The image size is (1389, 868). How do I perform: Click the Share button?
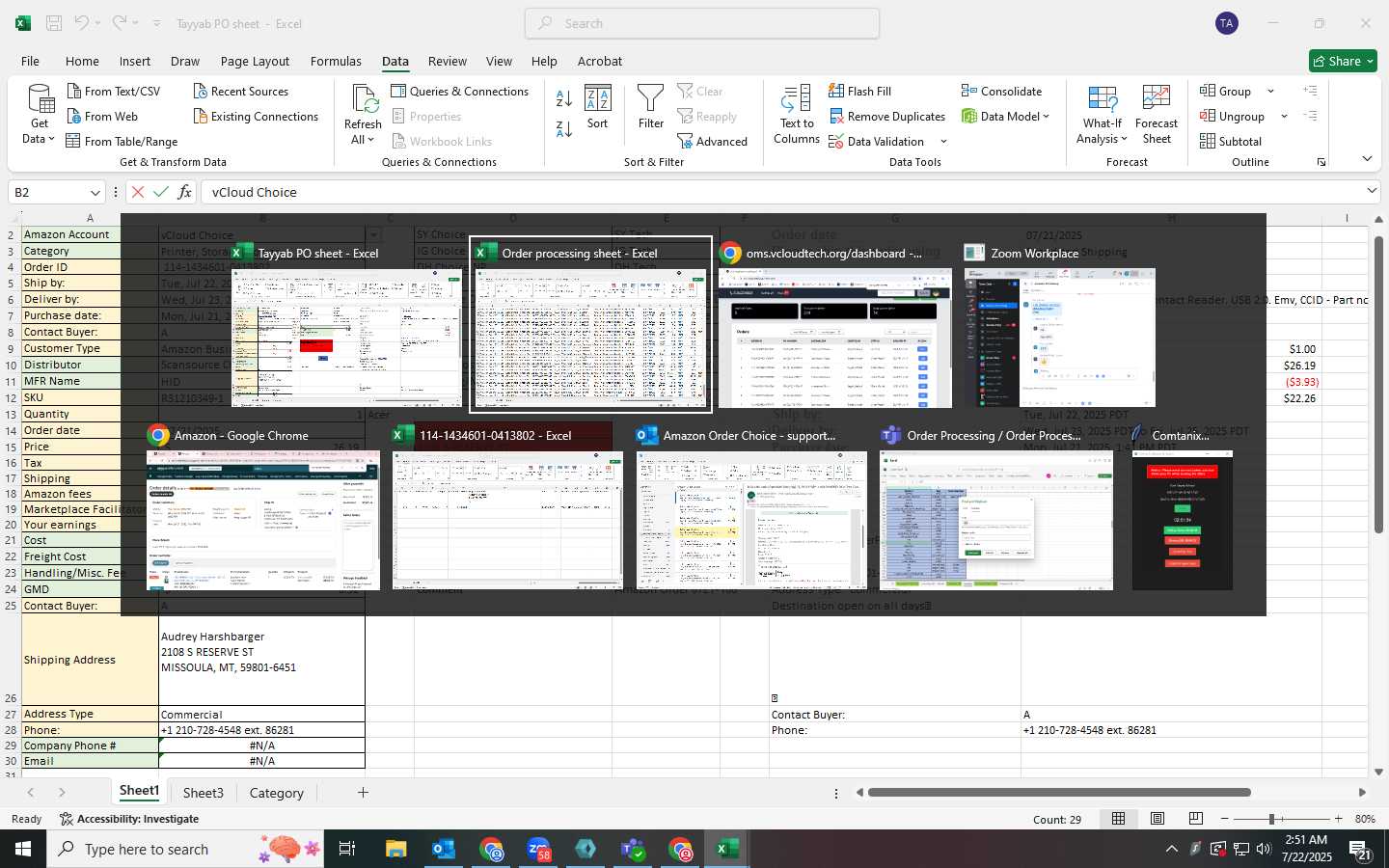(x=1343, y=61)
